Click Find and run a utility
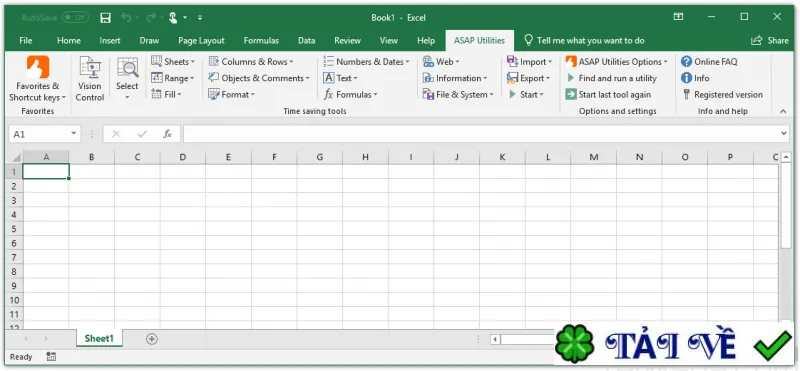 (x=611, y=78)
